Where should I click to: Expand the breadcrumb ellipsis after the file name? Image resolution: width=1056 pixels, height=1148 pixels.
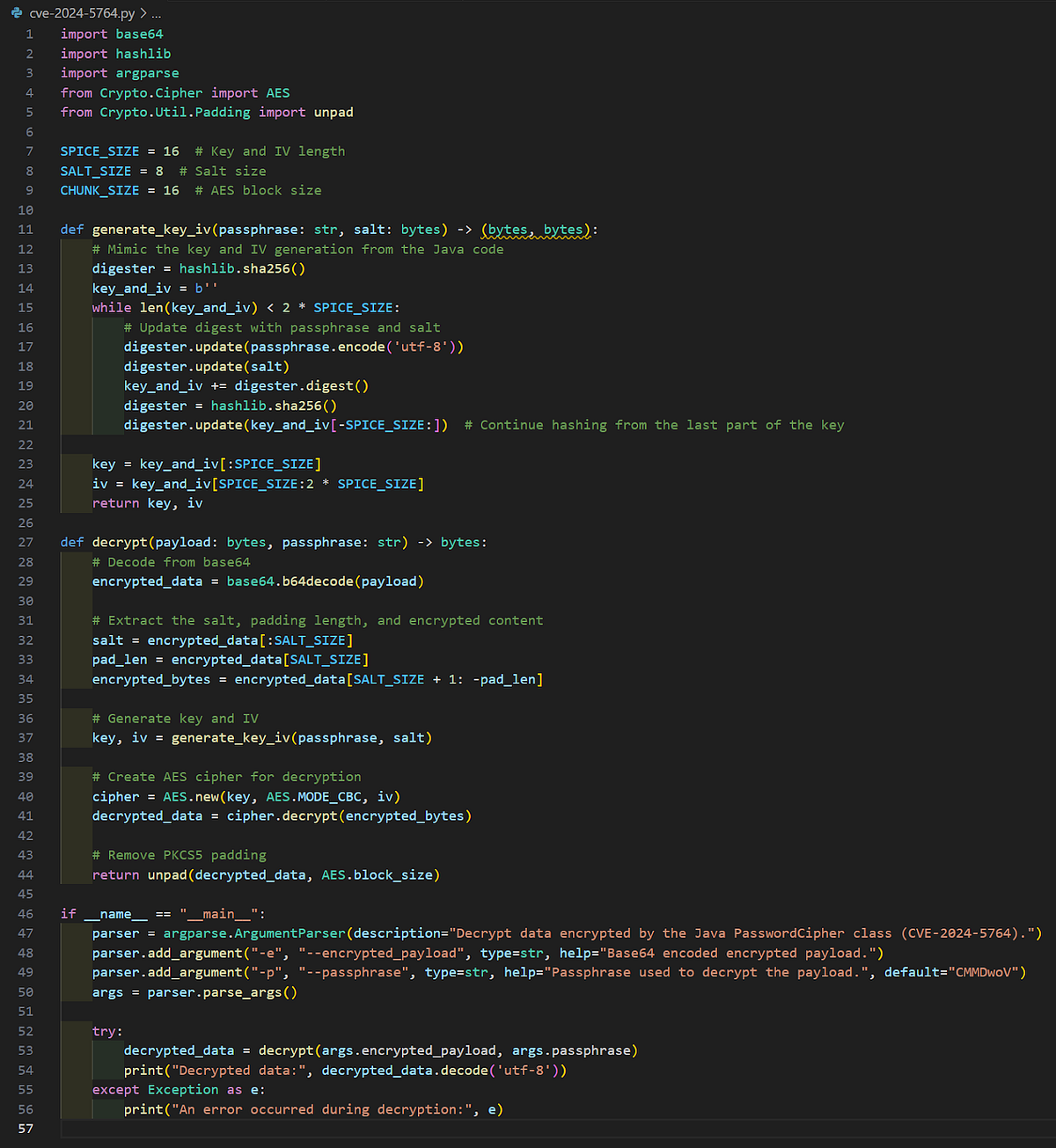[x=157, y=13]
